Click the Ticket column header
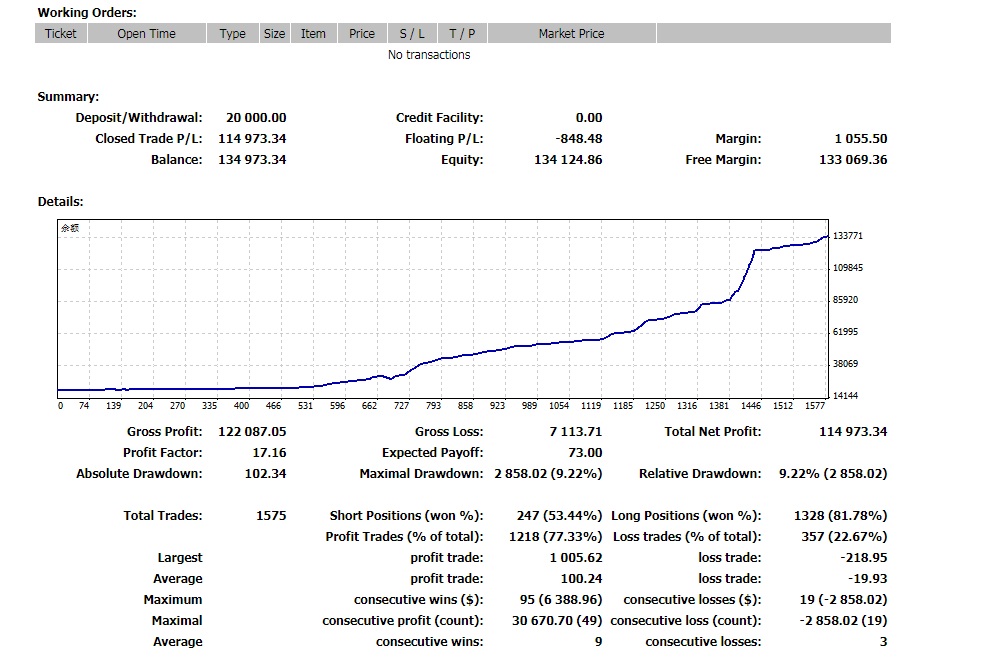 point(61,33)
